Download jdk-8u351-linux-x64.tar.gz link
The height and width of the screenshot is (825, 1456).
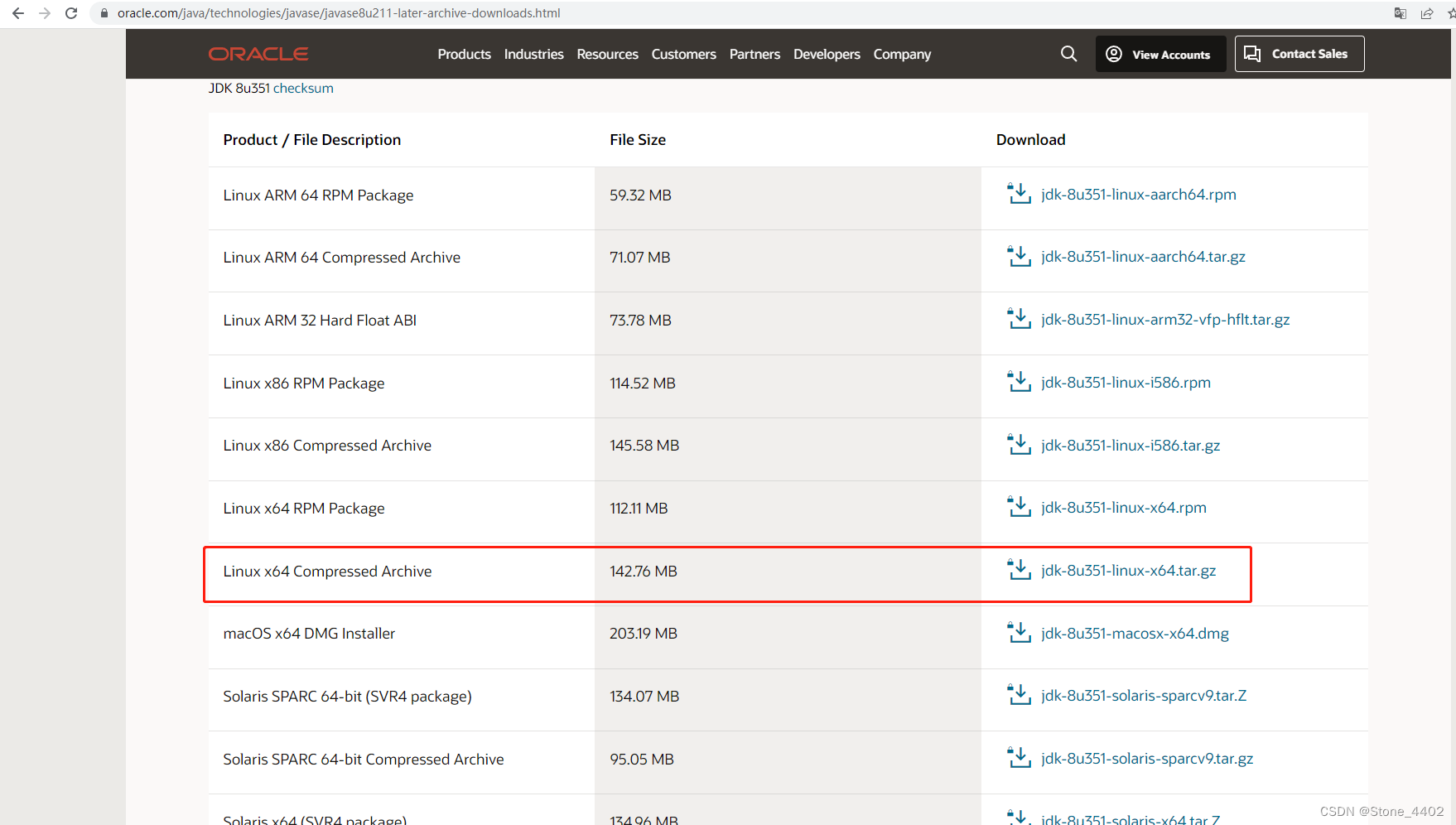(x=1129, y=571)
